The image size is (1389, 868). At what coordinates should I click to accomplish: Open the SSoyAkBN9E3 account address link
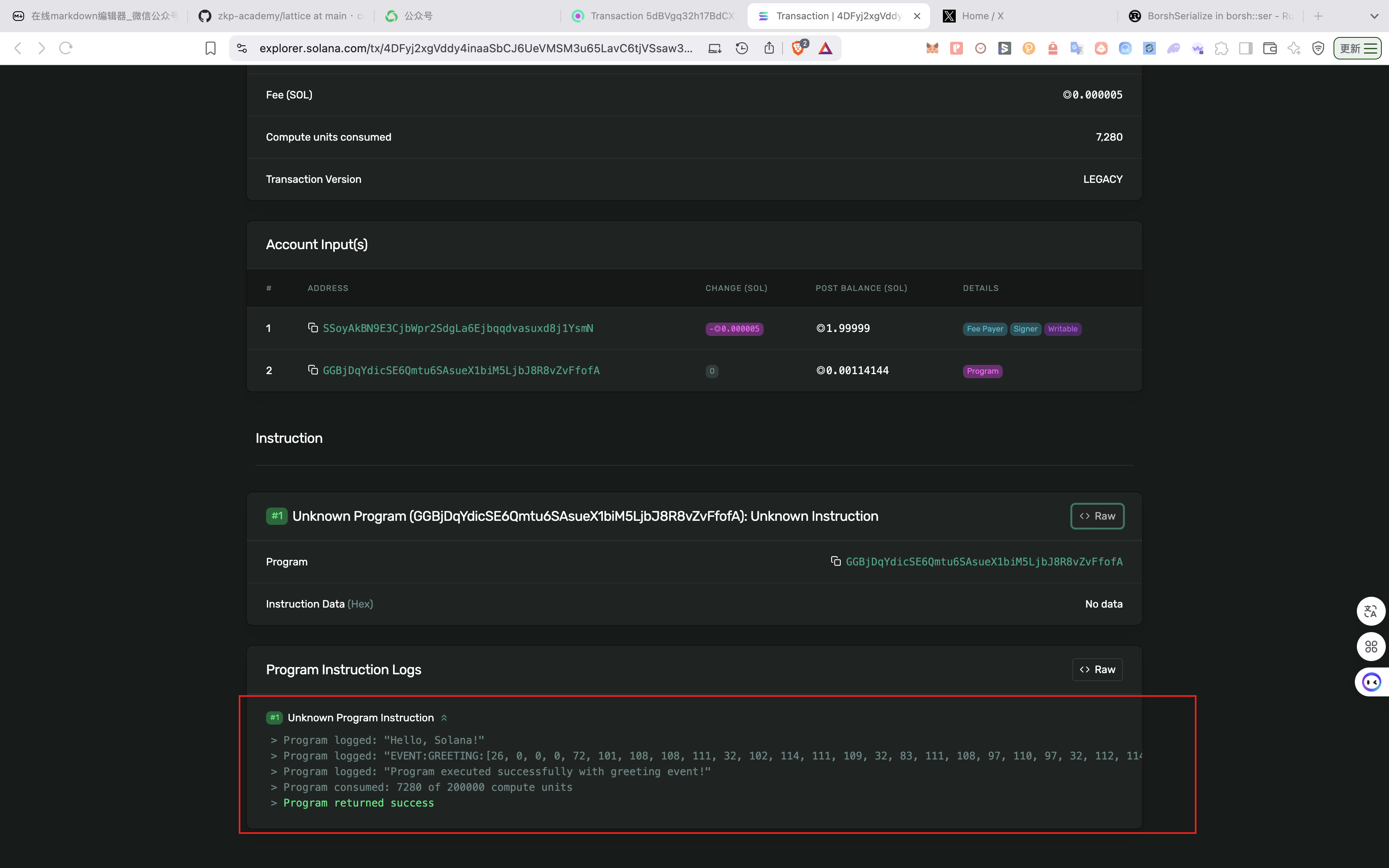click(x=457, y=328)
